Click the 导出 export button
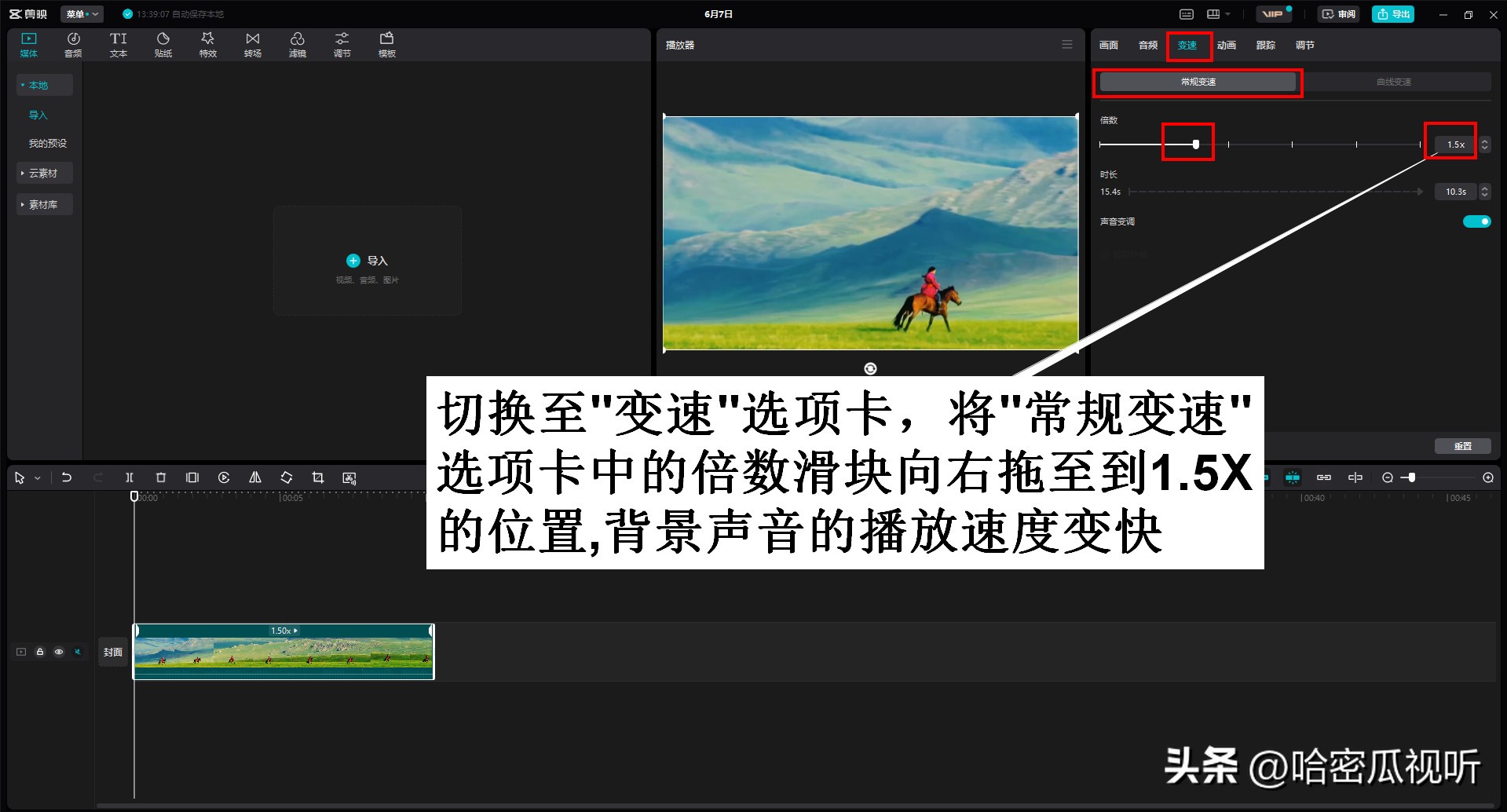Screen dimensions: 1507x812 1392,13
